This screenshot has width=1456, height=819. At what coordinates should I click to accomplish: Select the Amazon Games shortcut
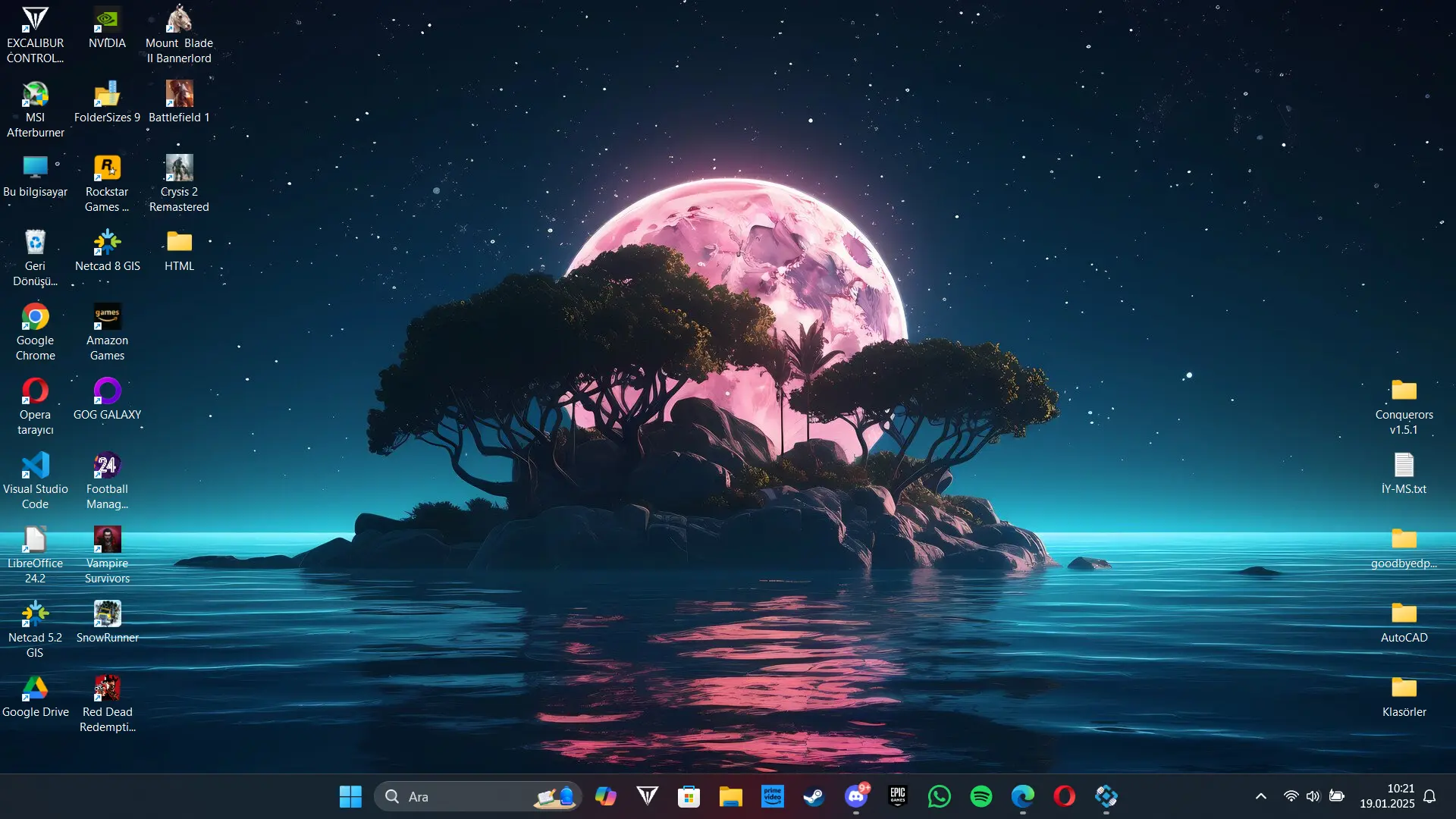(107, 332)
